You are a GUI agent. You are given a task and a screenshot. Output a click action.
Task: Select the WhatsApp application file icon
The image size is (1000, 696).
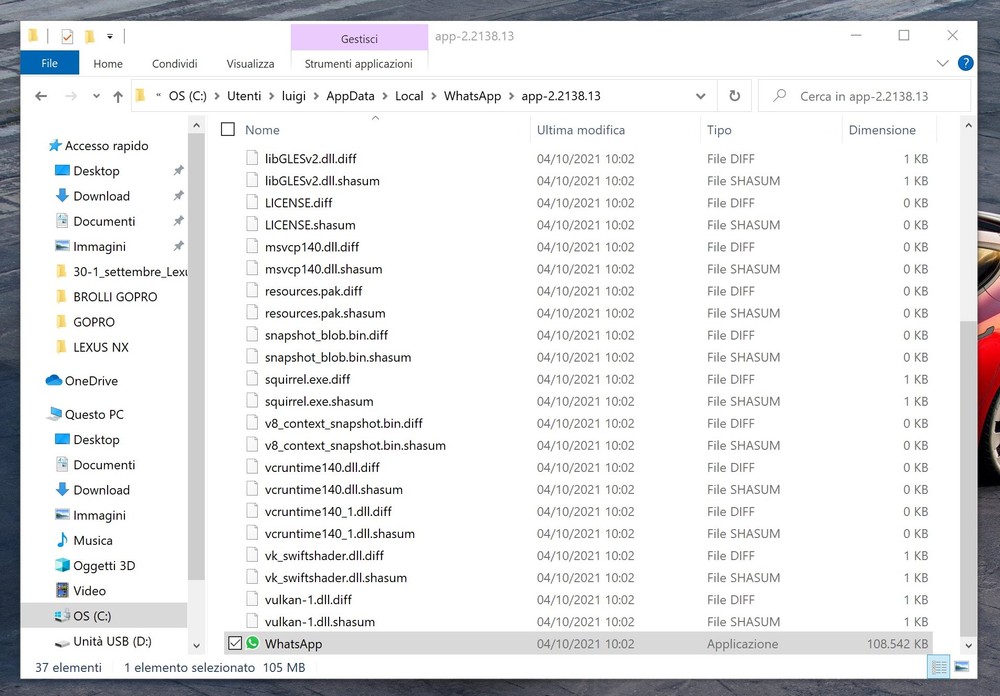253,643
